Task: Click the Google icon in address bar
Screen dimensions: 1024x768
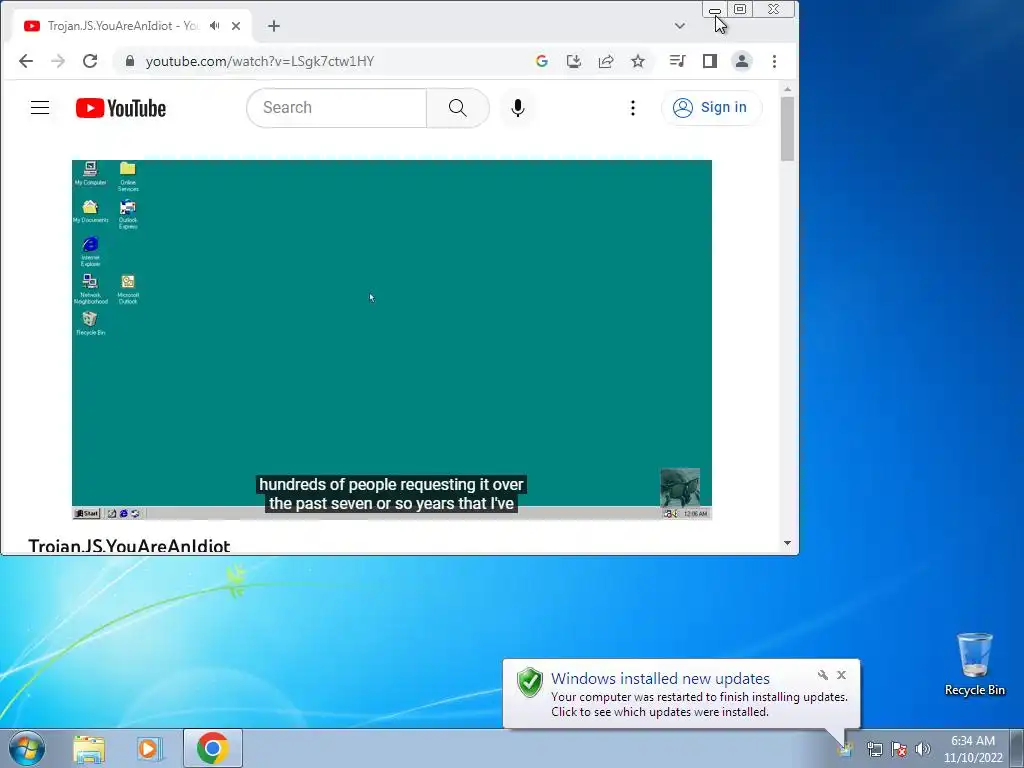Action: pos(541,61)
